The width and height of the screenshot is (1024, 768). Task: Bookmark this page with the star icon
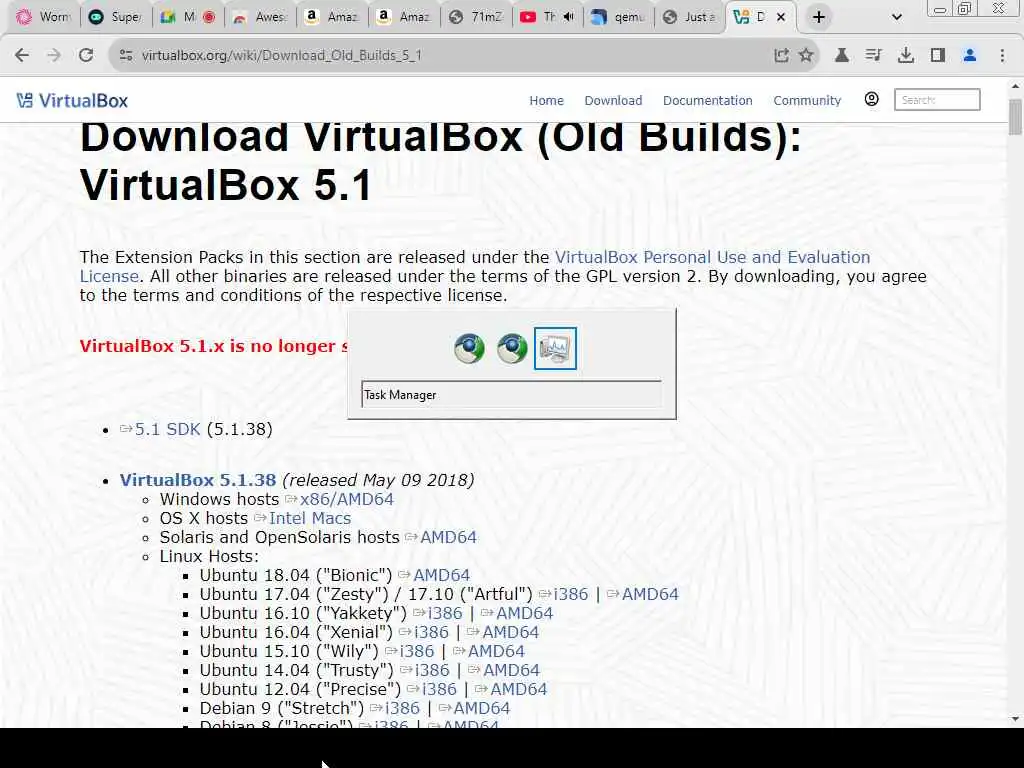click(x=806, y=56)
